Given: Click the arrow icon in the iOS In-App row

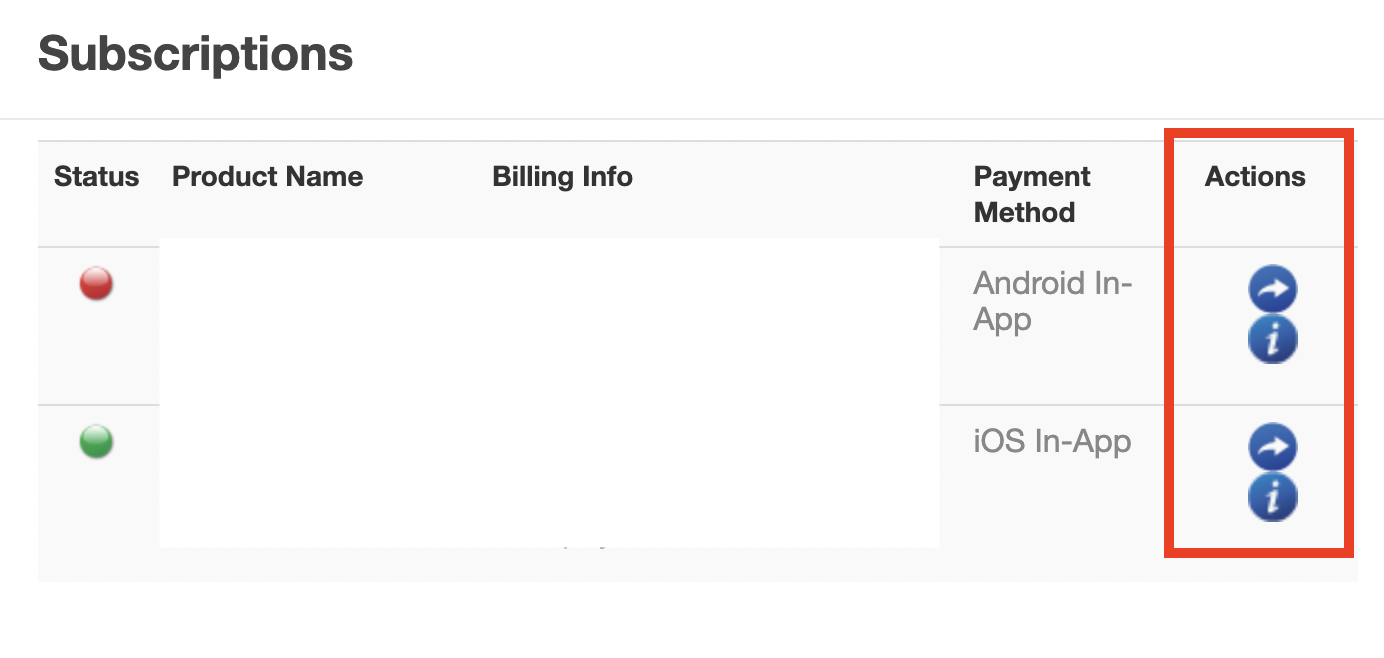Looking at the screenshot, I should pyautogui.click(x=1272, y=447).
